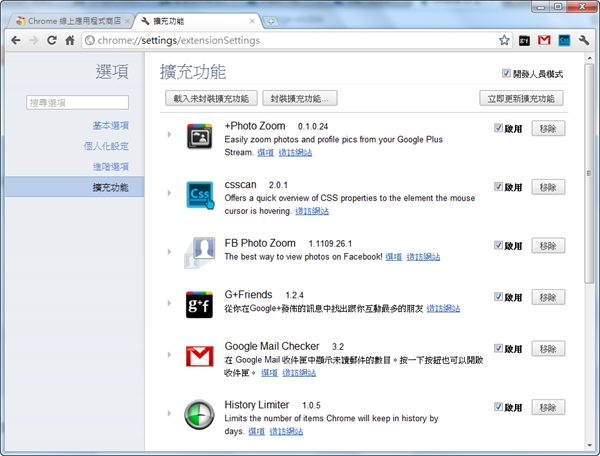Select the 擴充功能 browser tab
The height and width of the screenshot is (456, 600).
[x=197, y=21]
